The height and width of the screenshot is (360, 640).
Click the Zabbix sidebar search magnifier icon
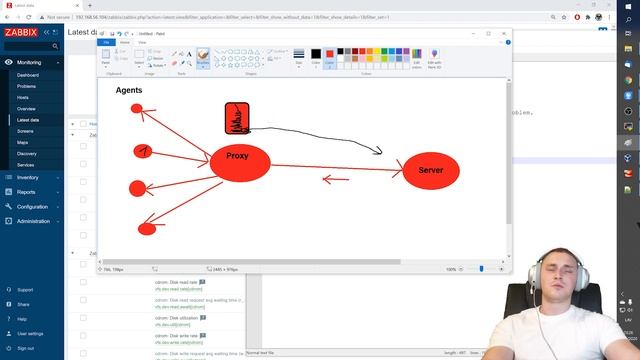55,47
